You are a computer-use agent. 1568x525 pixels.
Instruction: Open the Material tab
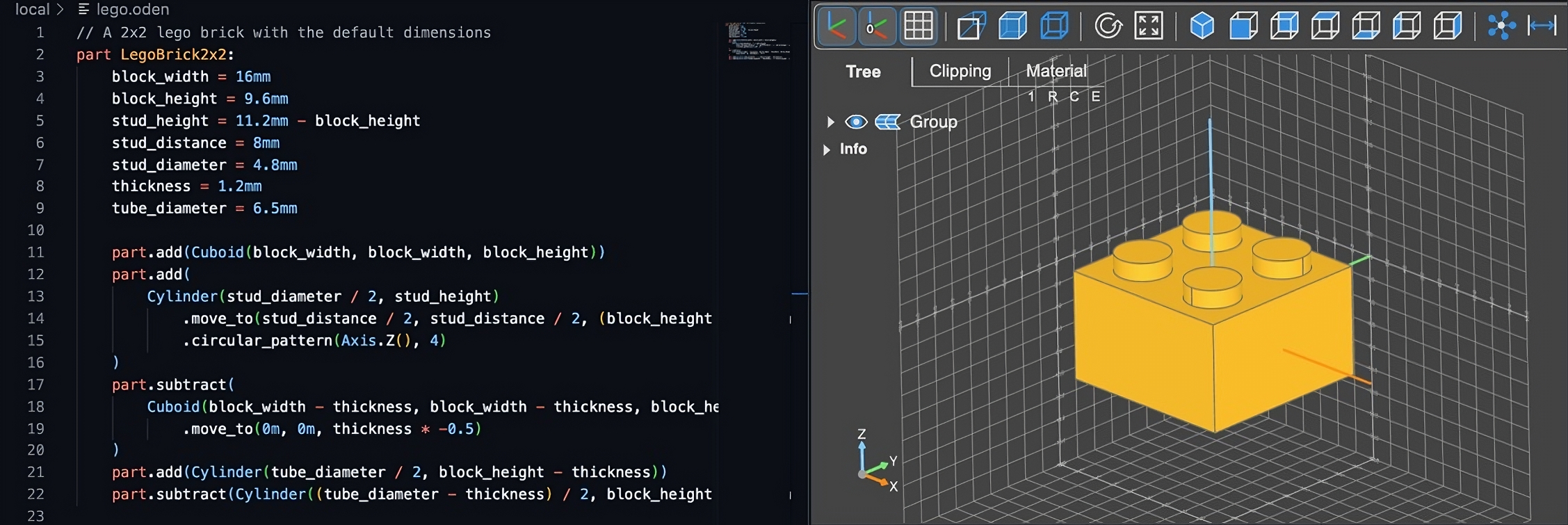[x=1056, y=71]
